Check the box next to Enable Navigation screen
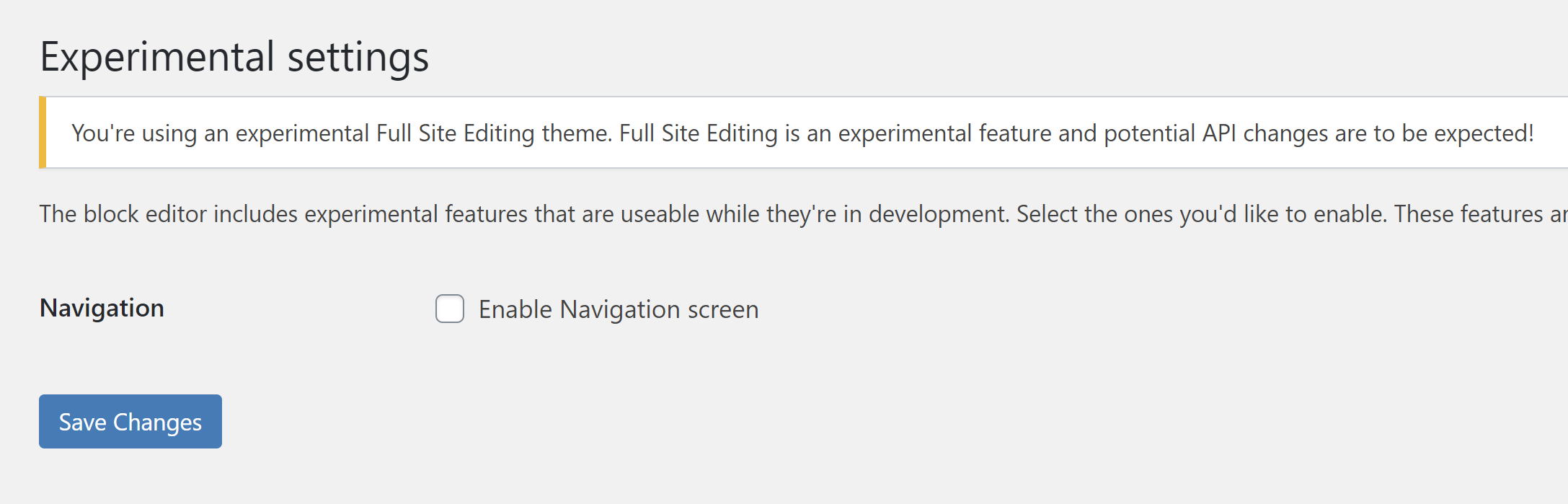Image resolution: width=1568 pixels, height=504 pixels. (x=449, y=309)
